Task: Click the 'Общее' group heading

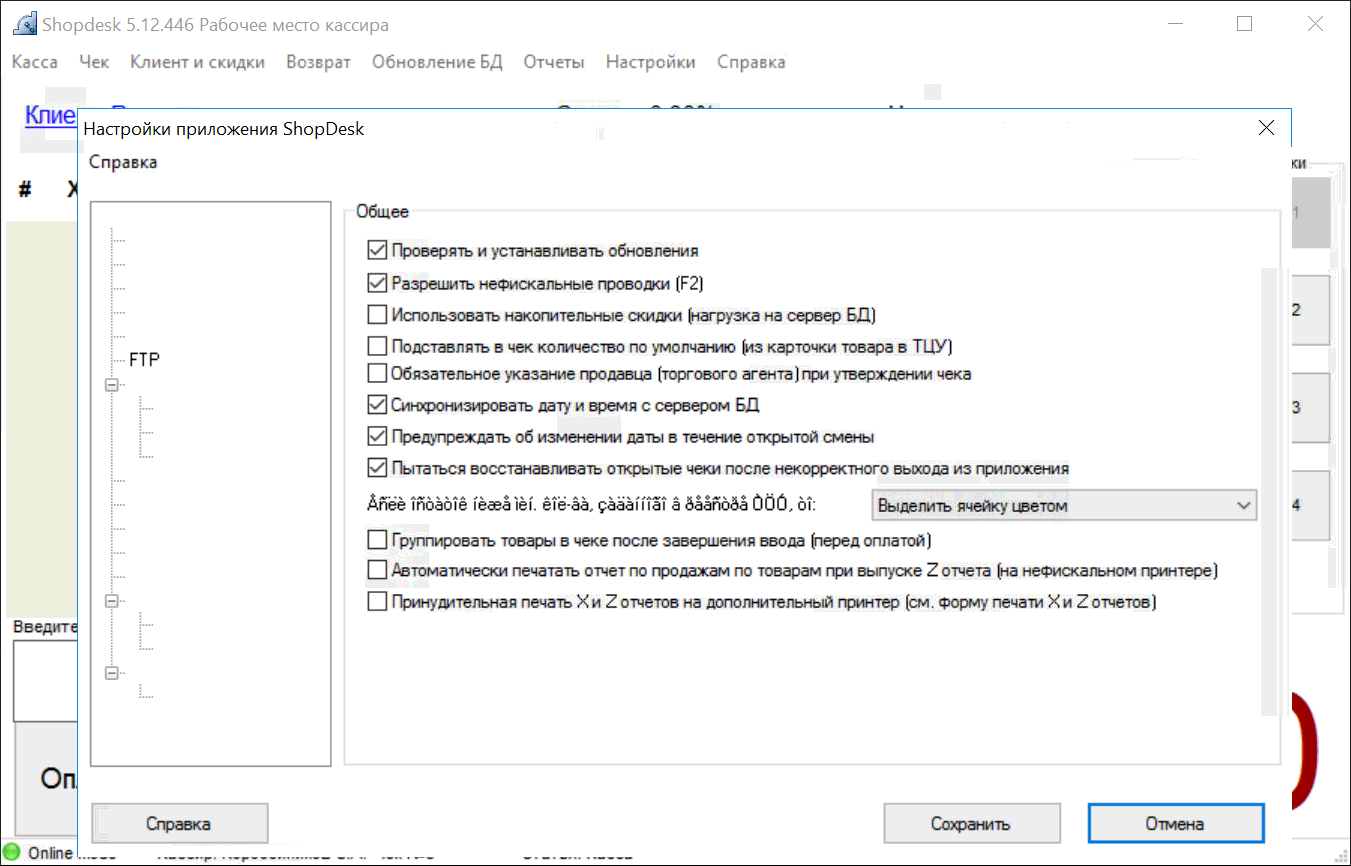Action: point(382,212)
